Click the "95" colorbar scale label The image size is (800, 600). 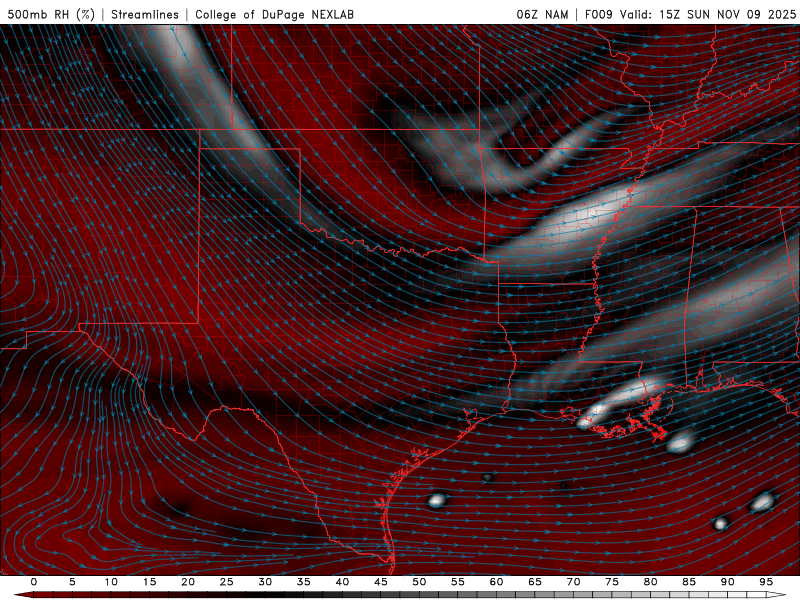click(x=766, y=582)
